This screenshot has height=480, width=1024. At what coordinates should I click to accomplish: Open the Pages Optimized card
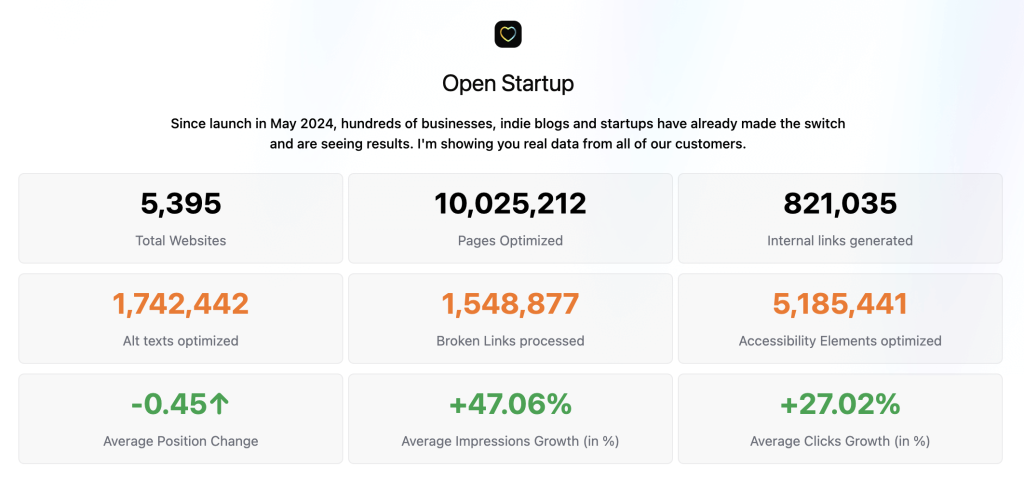pyautogui.click(x=511, y=218)
